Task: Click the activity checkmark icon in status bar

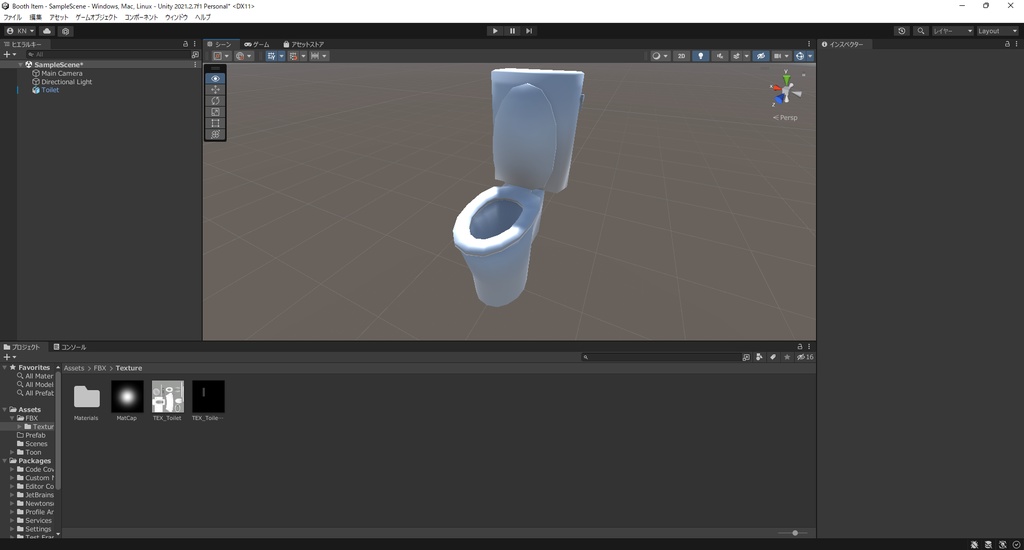Action: 1016,544
